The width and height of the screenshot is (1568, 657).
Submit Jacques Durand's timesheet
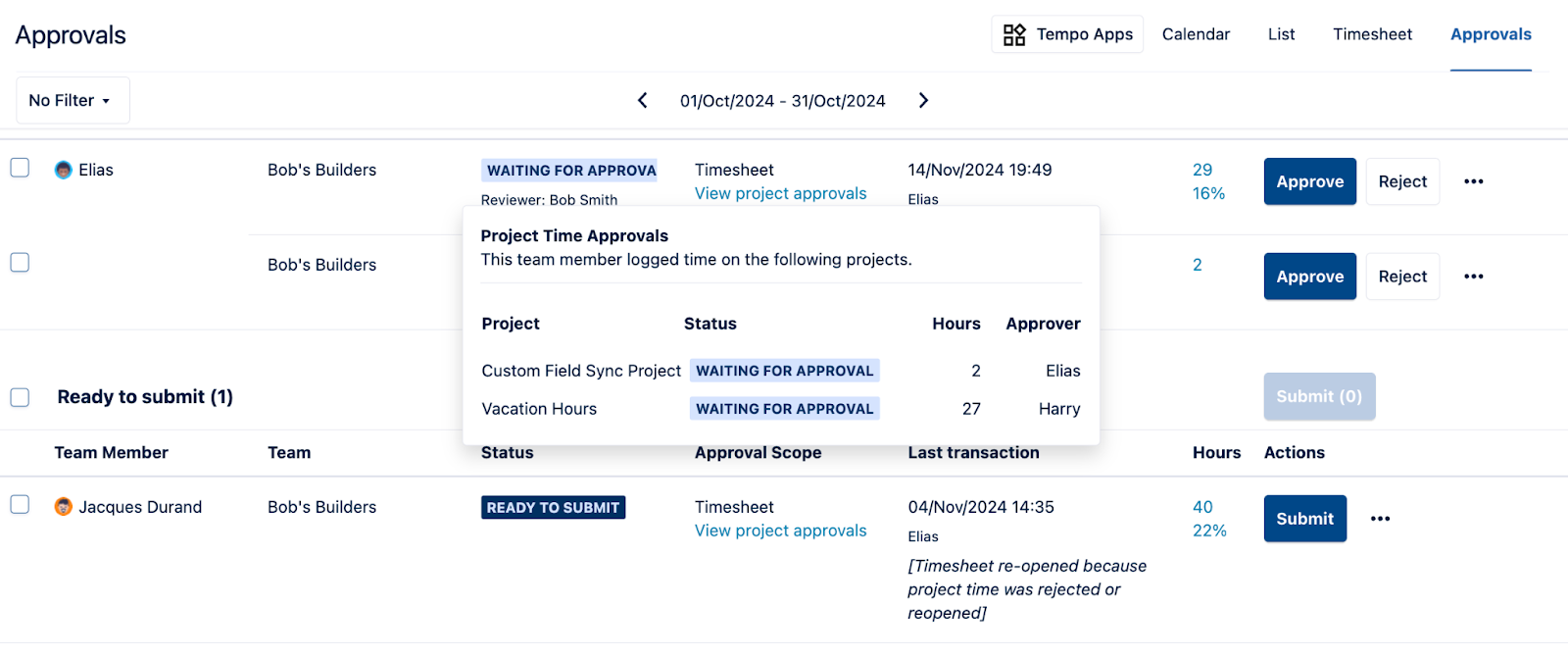(x=1304, y=519)
